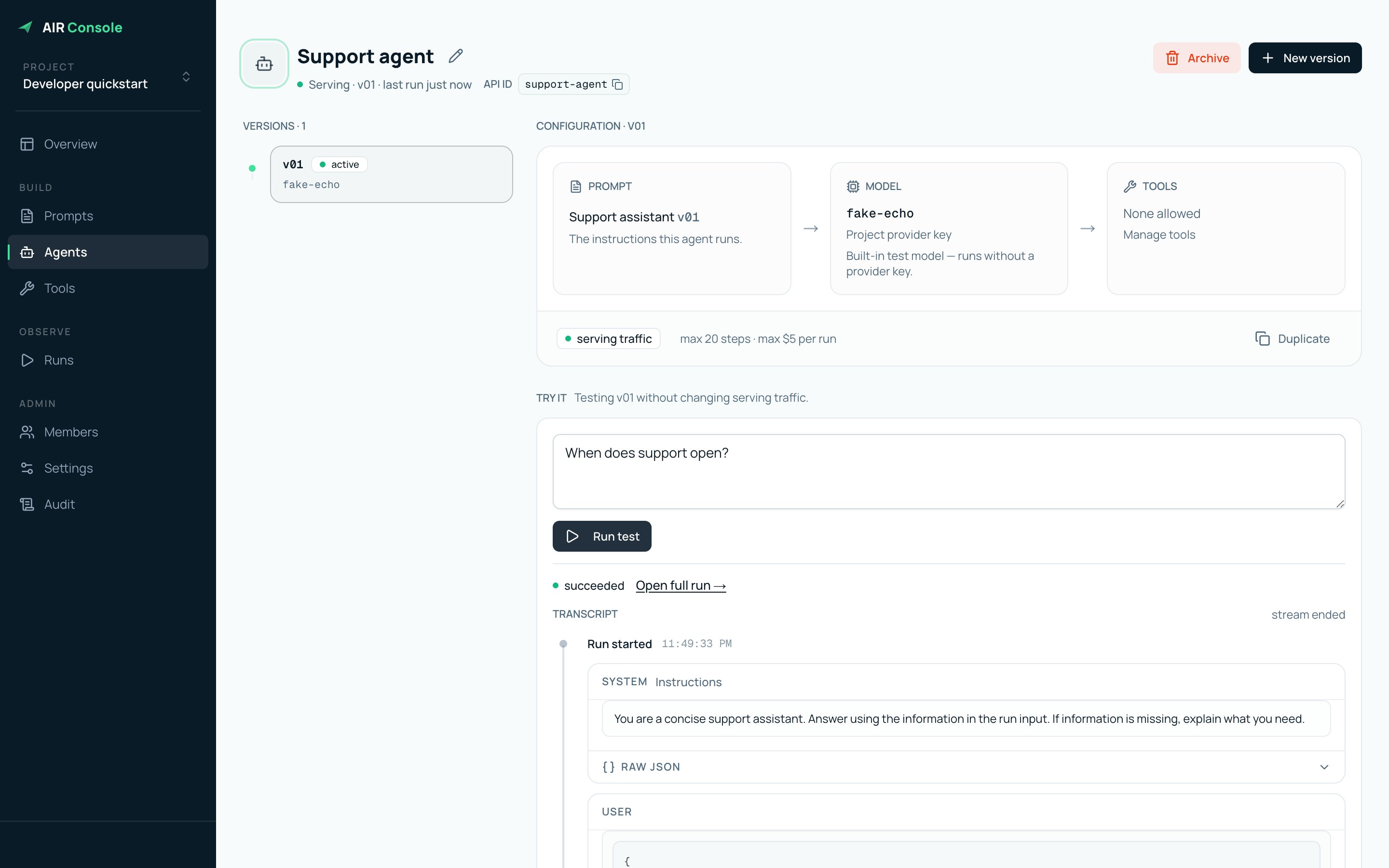Duplicate this configuration

pyautogui.click(x=1292, y=339)
